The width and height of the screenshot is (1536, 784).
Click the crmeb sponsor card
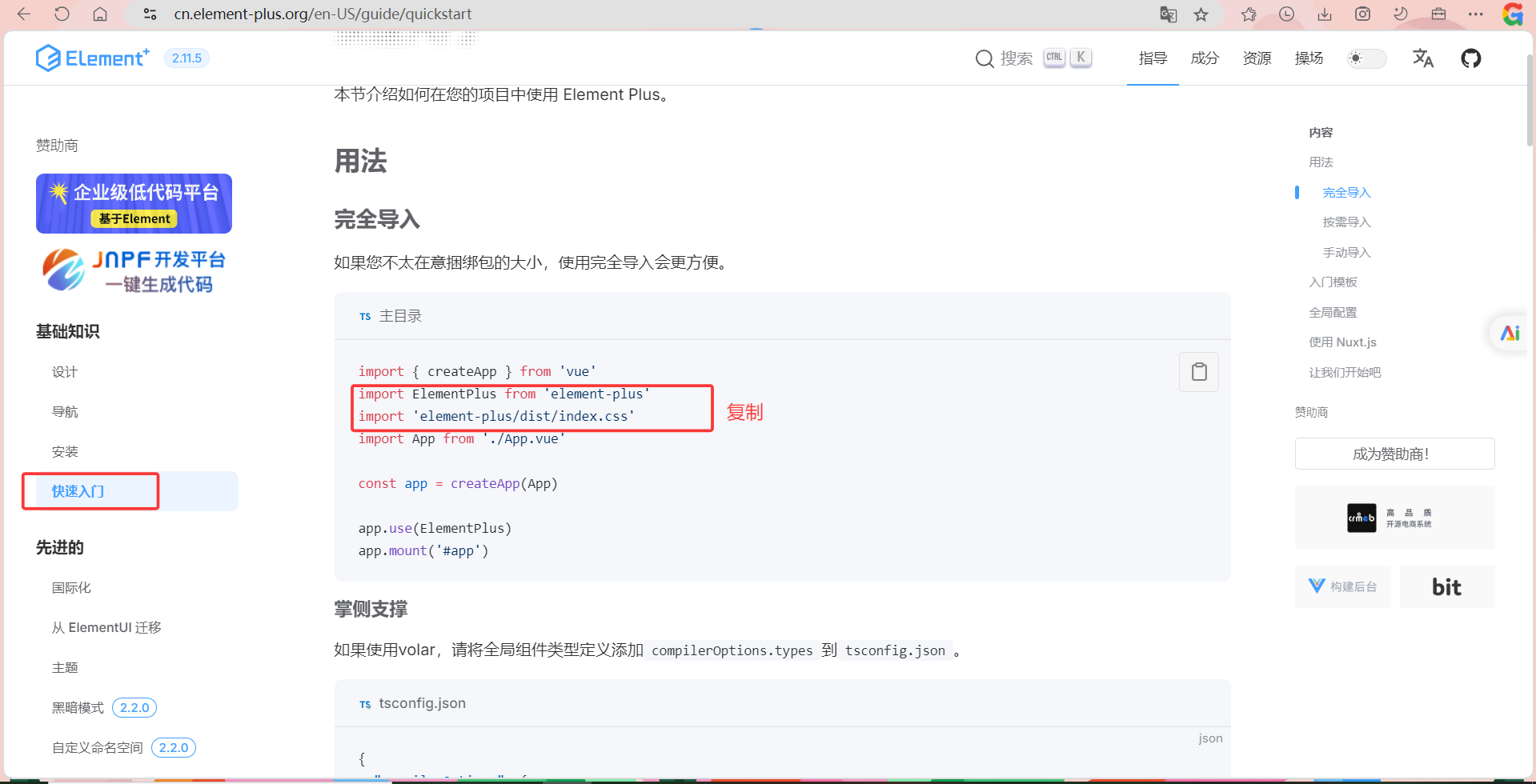pos(1394,518)
